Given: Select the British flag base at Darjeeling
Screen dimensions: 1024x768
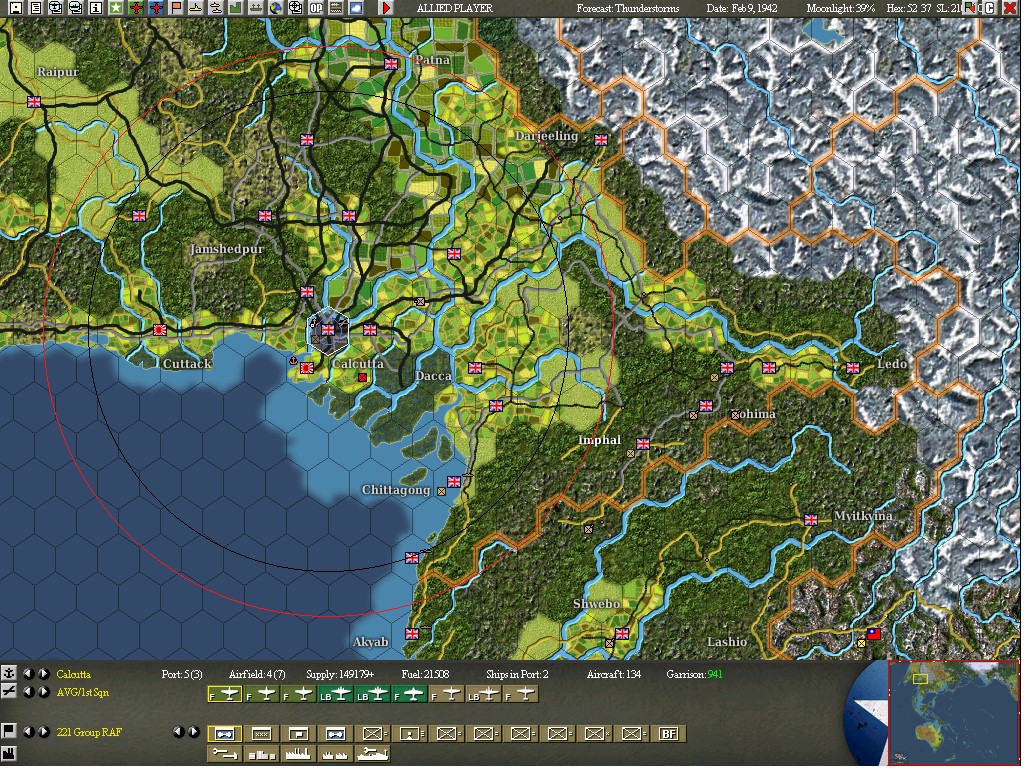Looking at the screenshot, I should coord(601,139).
